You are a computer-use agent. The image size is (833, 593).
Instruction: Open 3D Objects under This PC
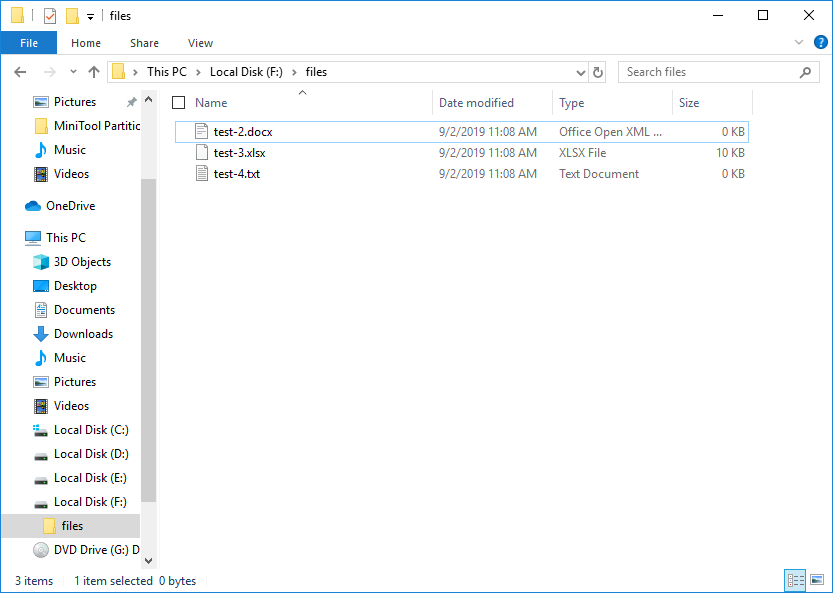coord(72,262)
